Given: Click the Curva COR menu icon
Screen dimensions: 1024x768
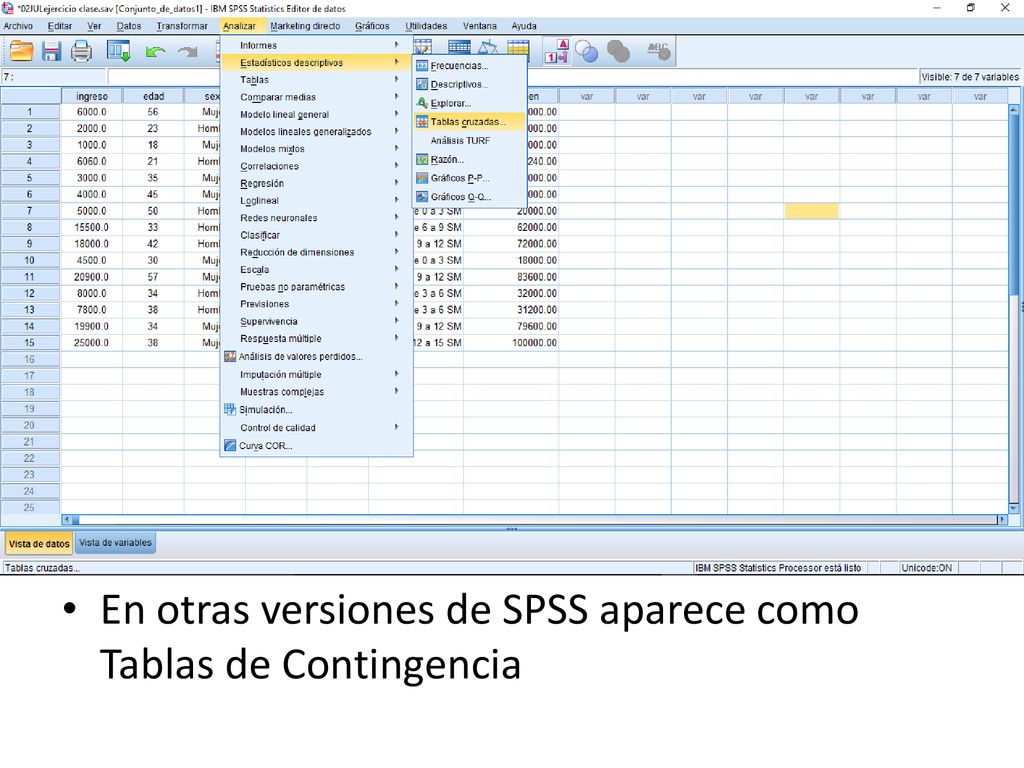Looking at the screenshot, I should tap(230, 445).
